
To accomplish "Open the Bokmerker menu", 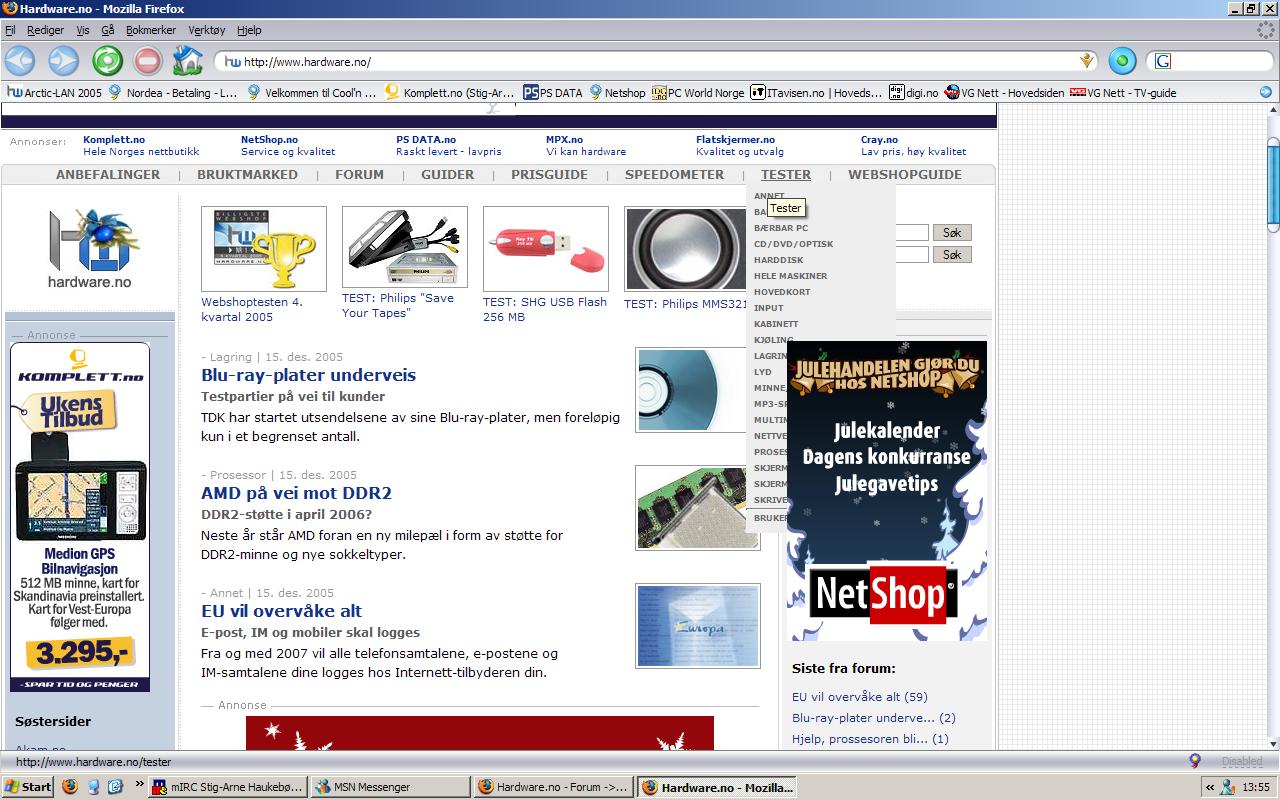I will pyautogui.click(x=151, y=31).
